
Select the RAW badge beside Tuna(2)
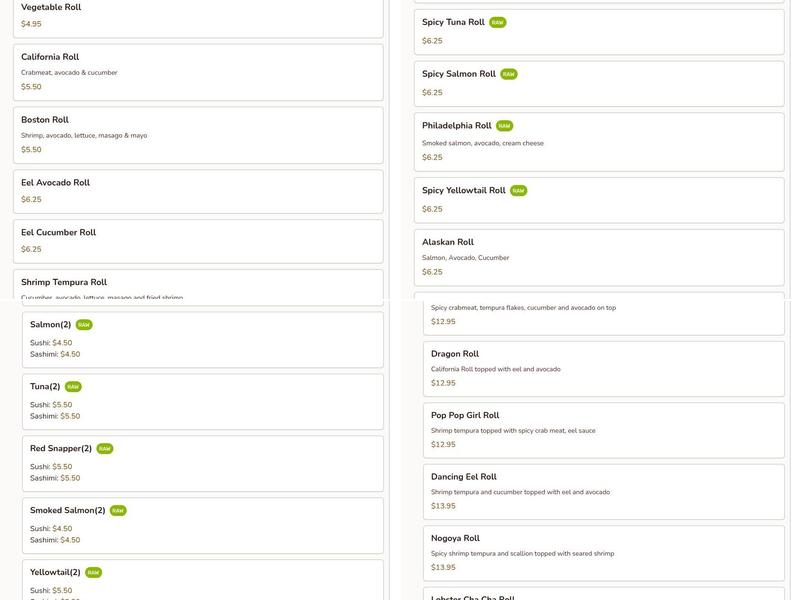(x=73, y=387)
